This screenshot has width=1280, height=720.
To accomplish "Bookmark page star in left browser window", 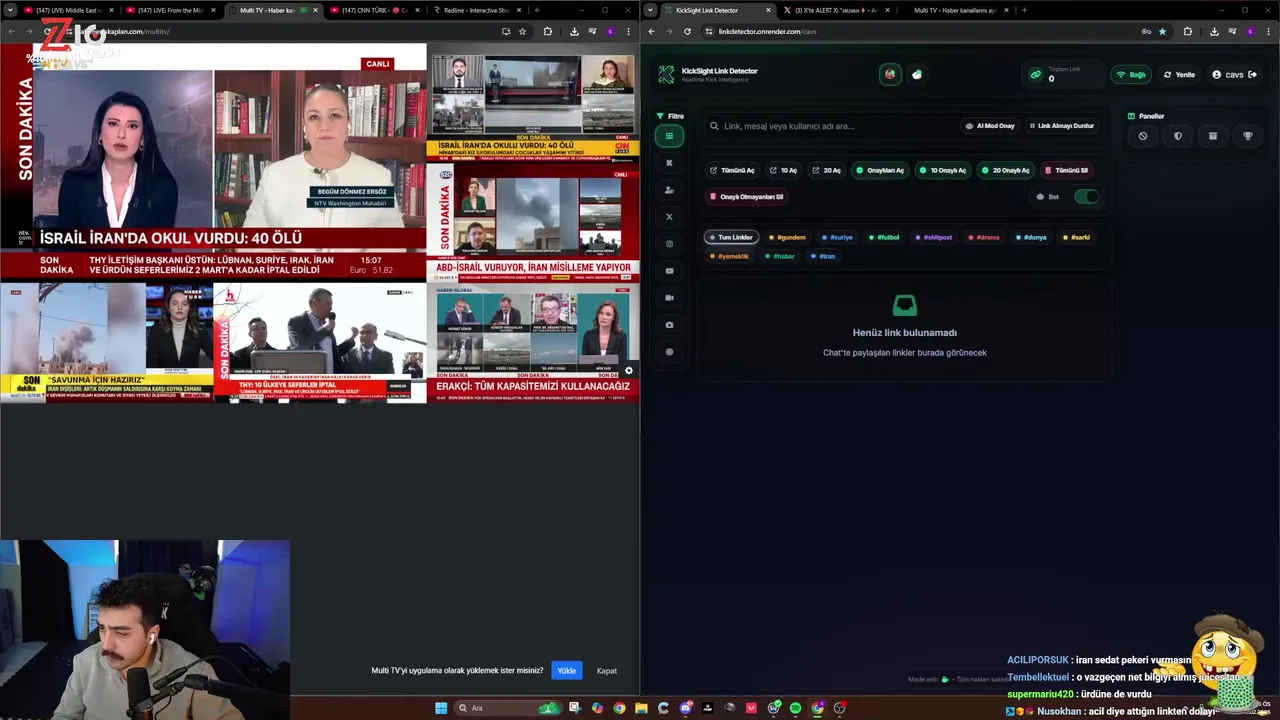I will click(x=522, y=31).
